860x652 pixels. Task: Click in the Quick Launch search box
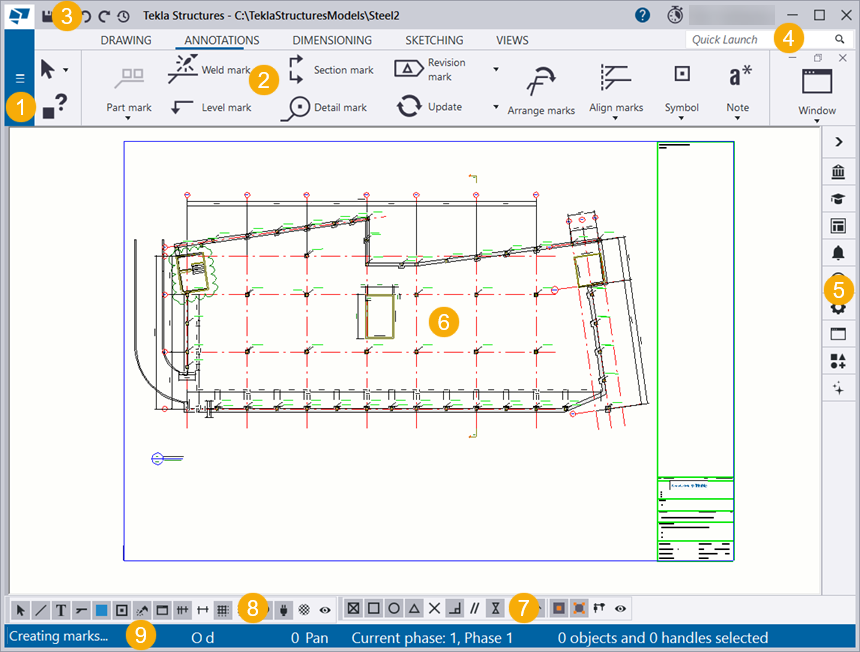coord(755,40)
